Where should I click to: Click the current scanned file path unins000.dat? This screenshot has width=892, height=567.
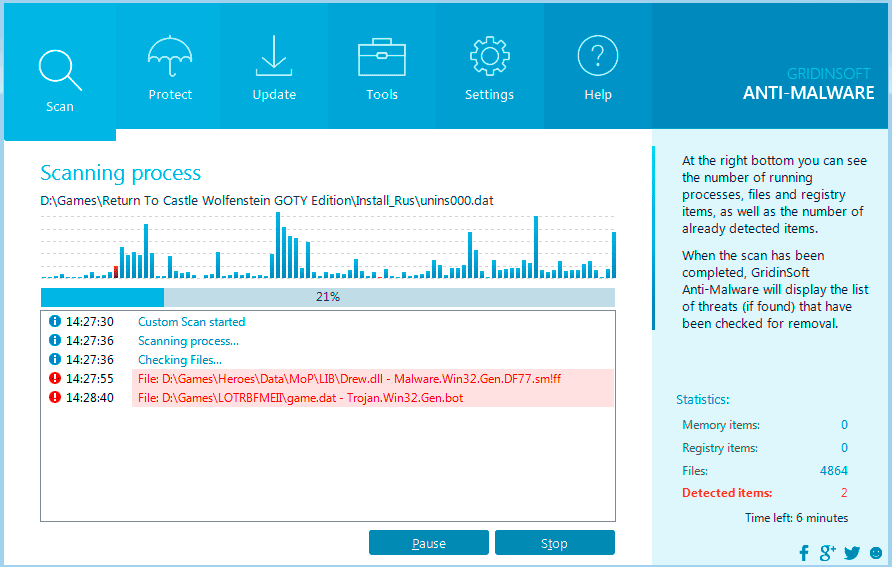(267, 201)
